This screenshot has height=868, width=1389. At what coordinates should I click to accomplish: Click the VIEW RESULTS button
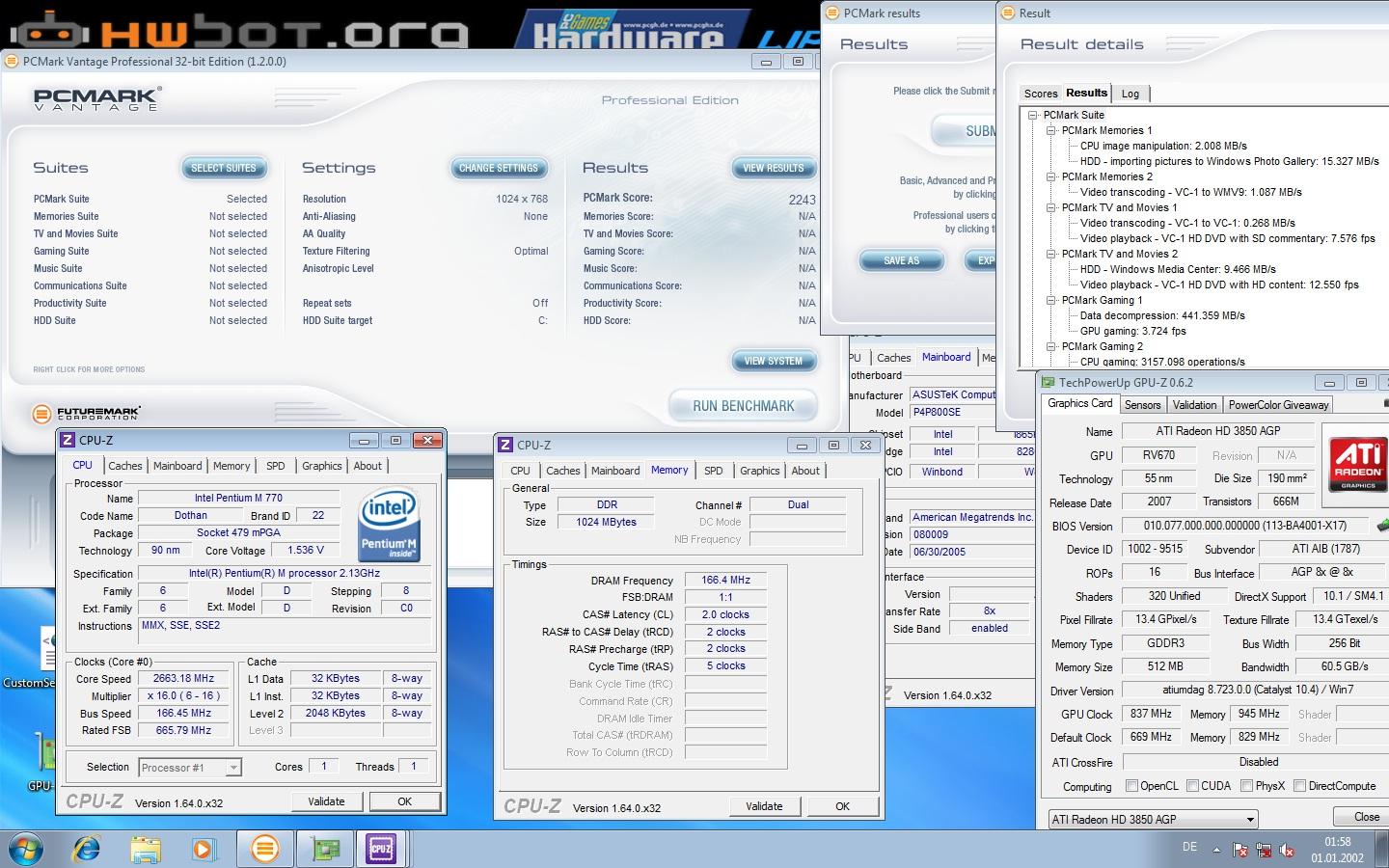(774, 168)
